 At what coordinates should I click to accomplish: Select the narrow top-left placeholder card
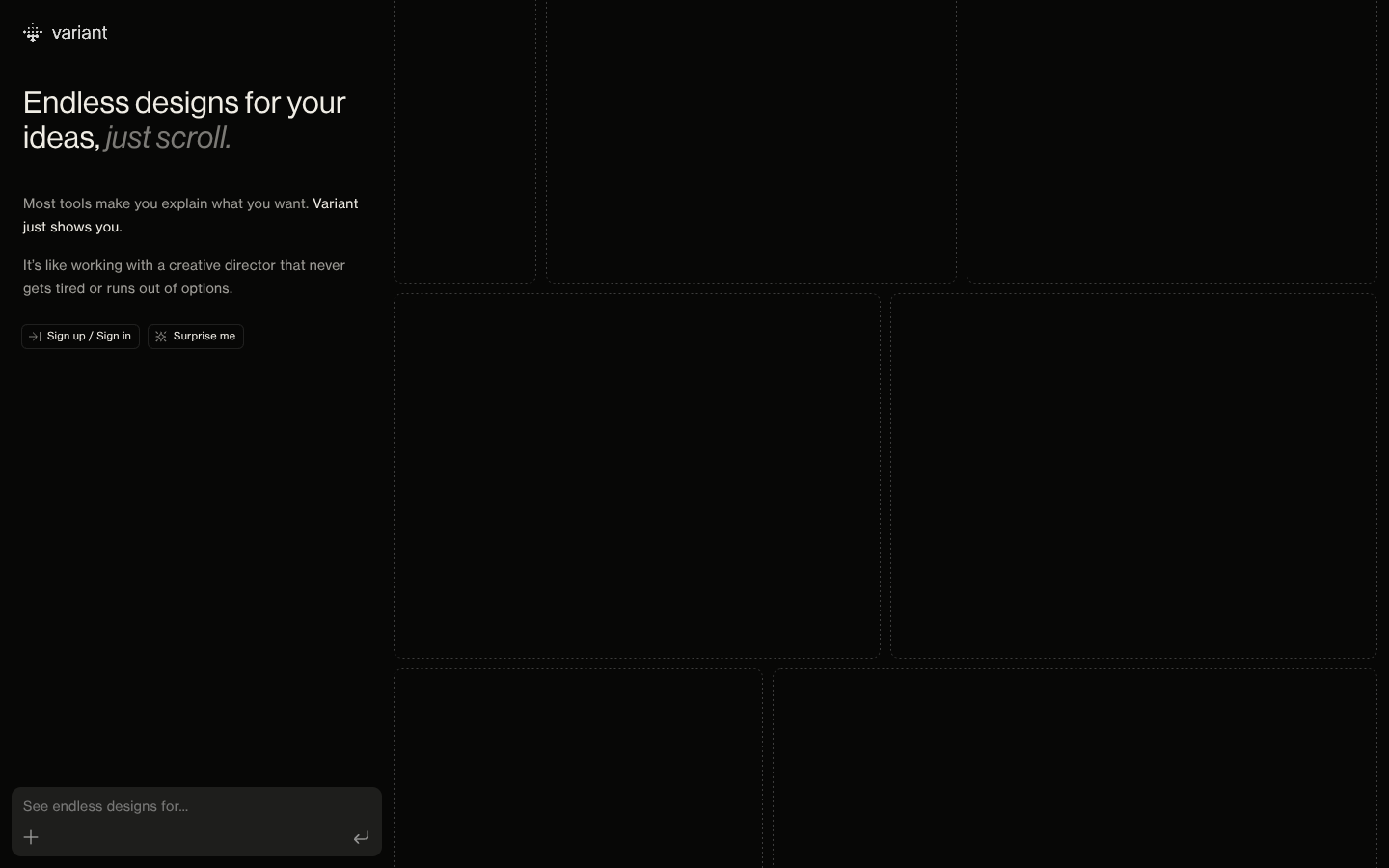tap(465, 141)
